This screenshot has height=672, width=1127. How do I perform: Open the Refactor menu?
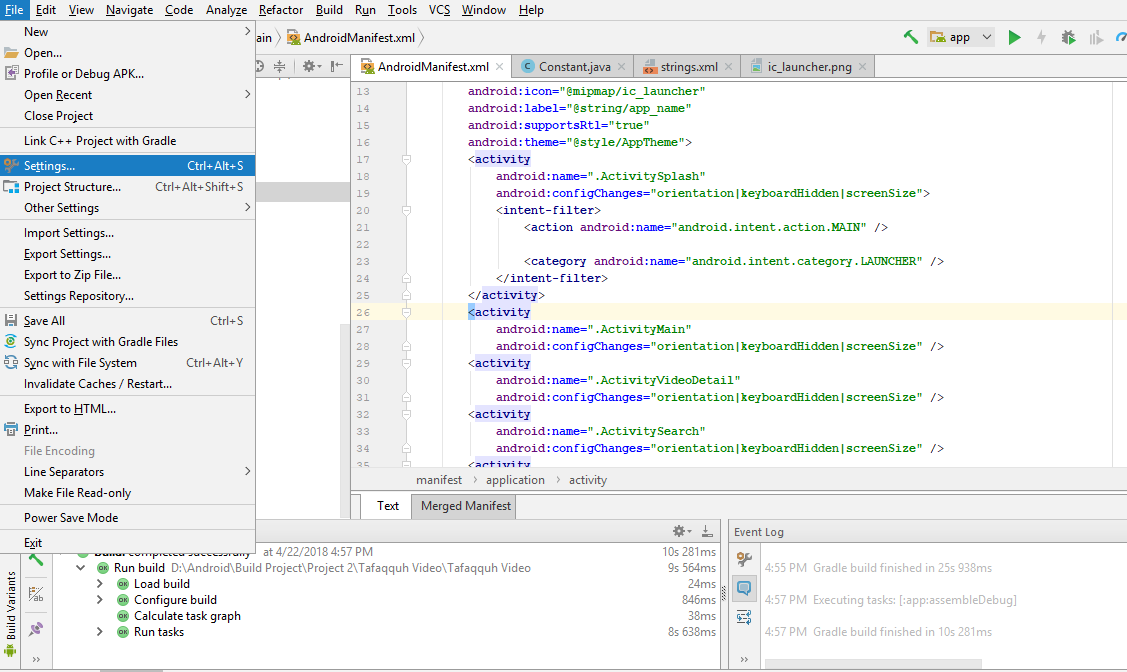[280, 10]
